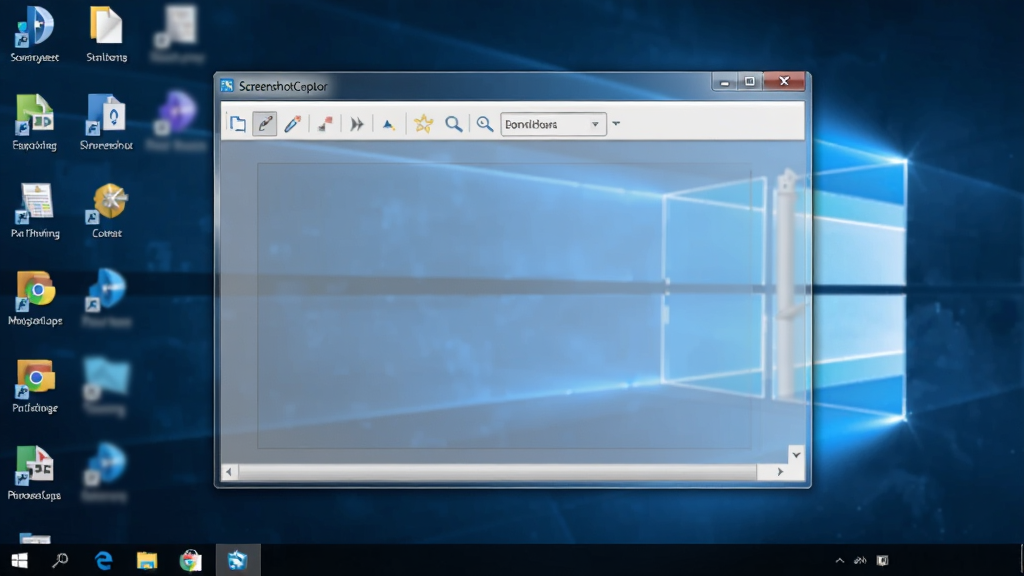Open Chrome store icon on taskbar

[190, 560]
